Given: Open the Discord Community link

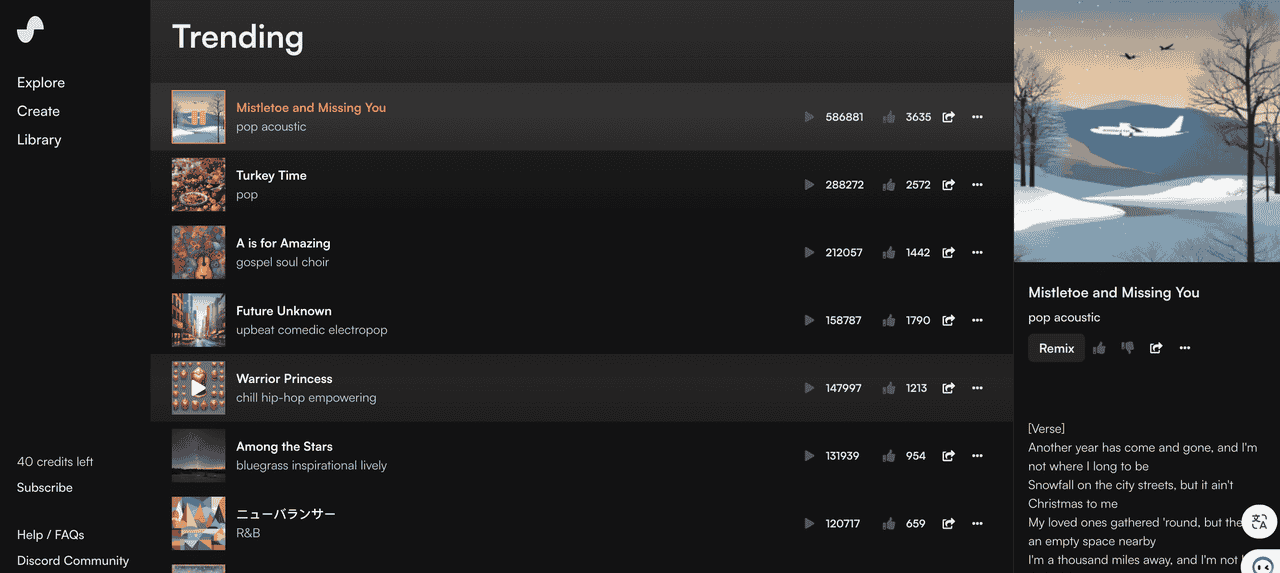Looking at the screenshot, I should click(x=73, y=561).
